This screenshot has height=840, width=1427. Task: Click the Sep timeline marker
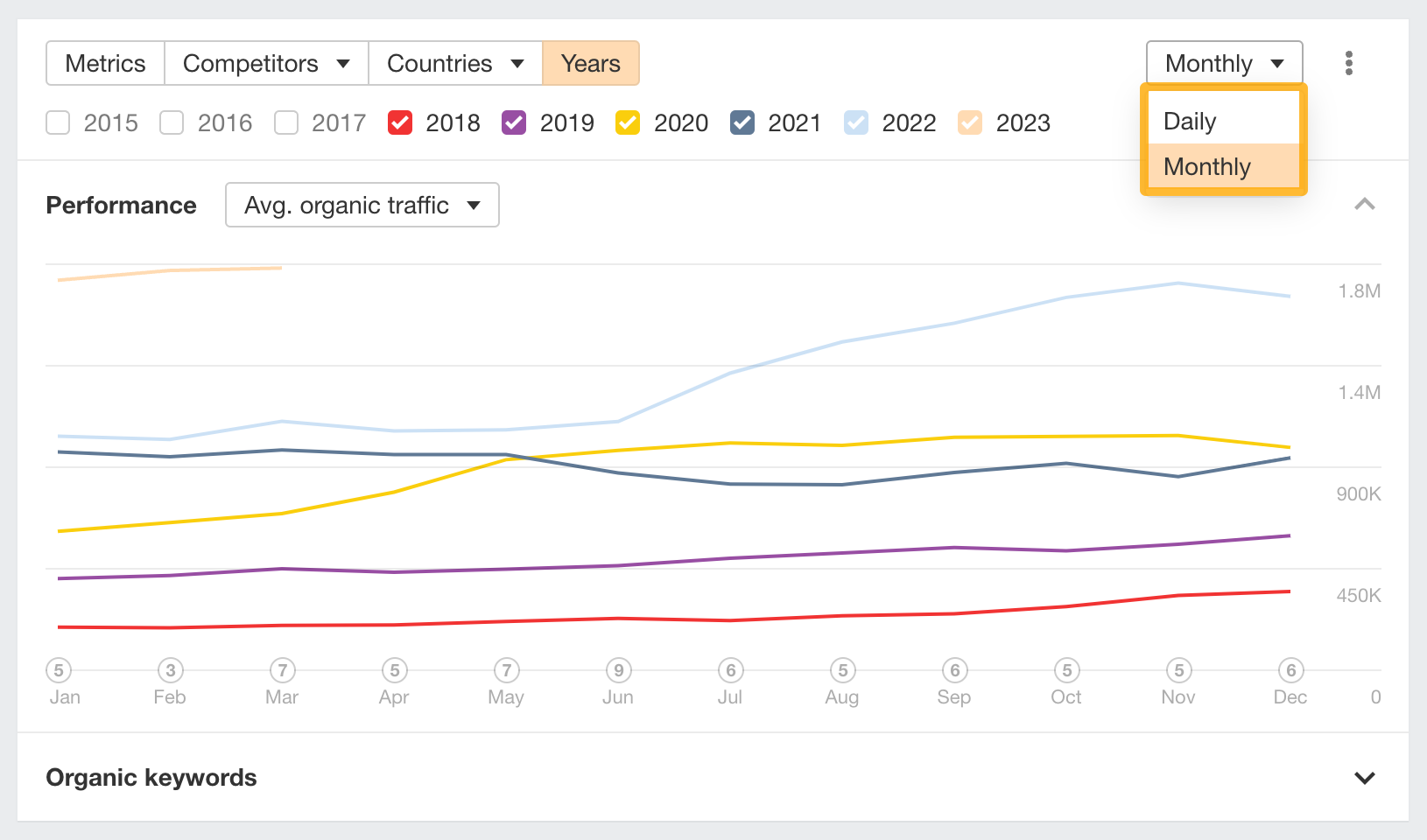[x=955, y=670]
